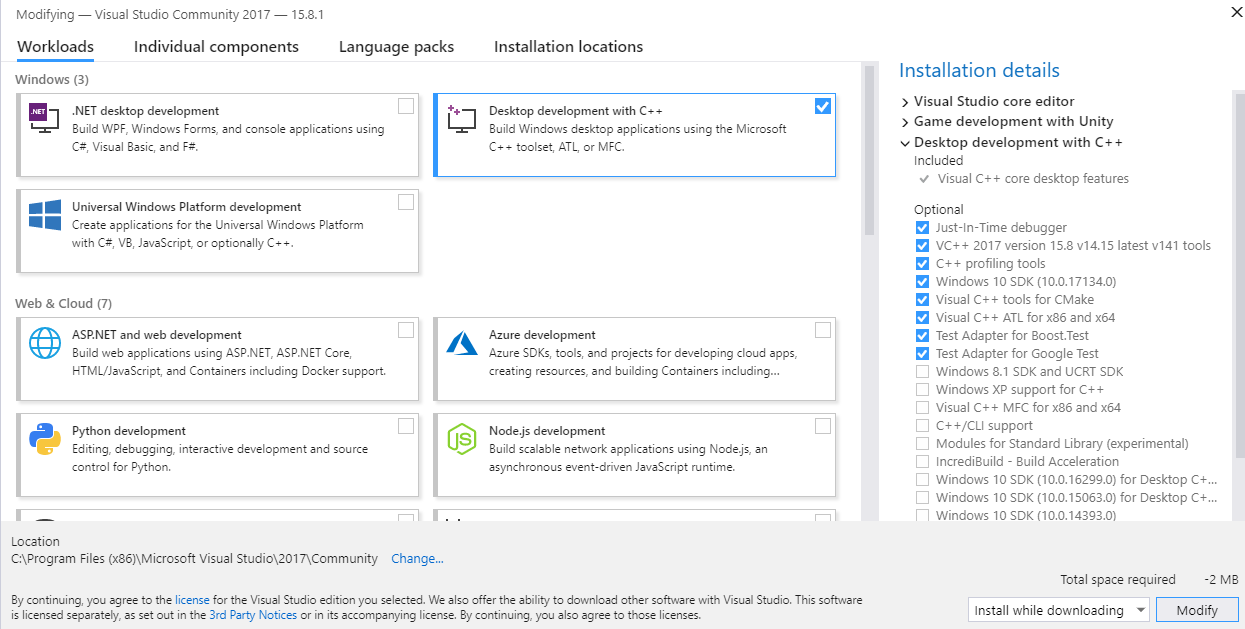Viewport: 1245px width, 629px height.
Task: Open the Installation locations tab
Action: [568, 47]
